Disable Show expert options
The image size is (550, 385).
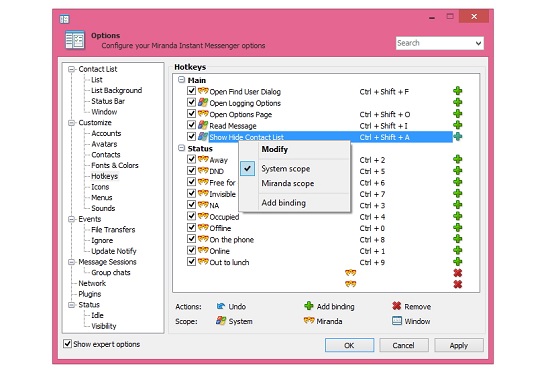click(67, 344)
